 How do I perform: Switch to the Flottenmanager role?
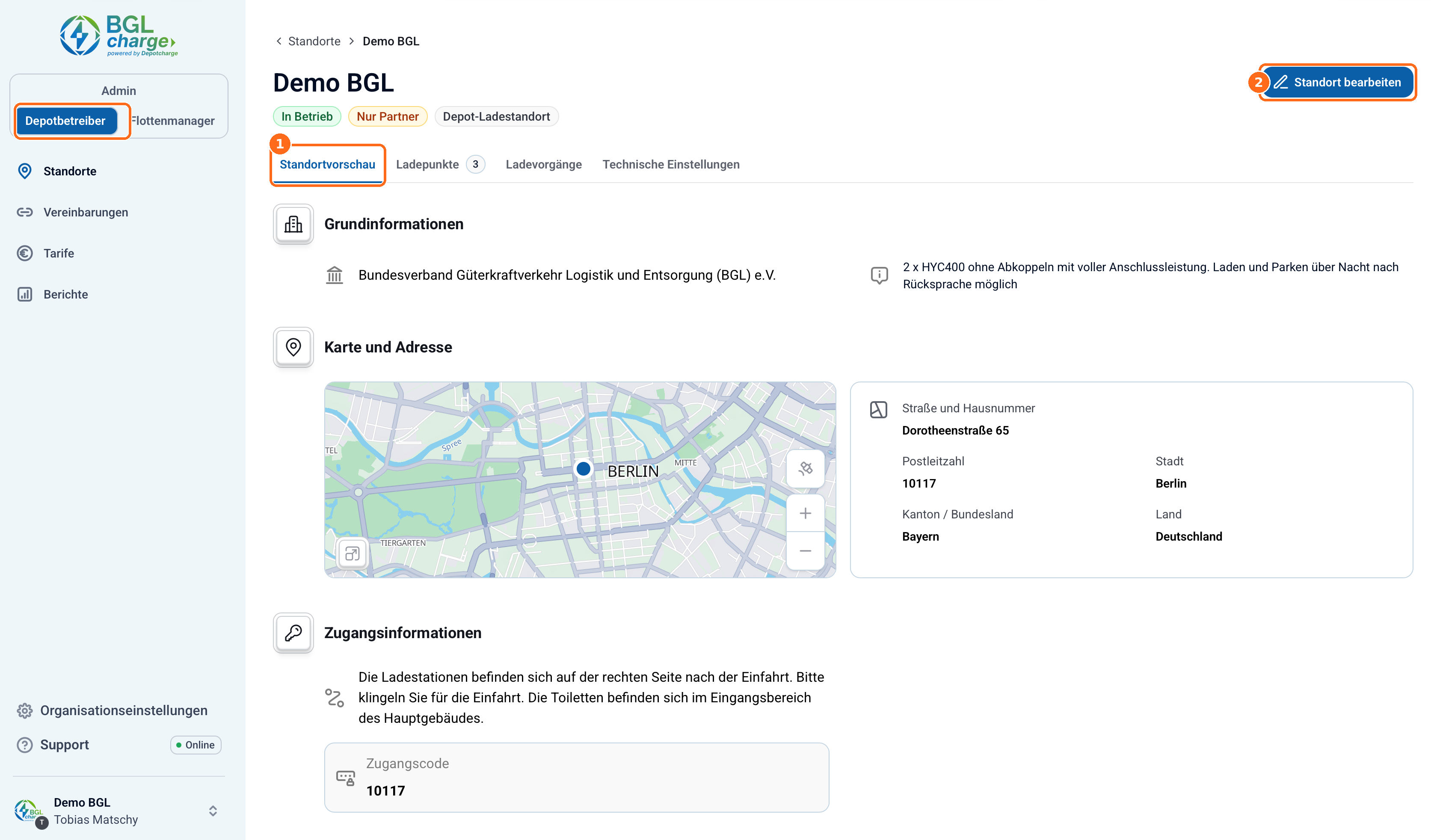(173, 121)
